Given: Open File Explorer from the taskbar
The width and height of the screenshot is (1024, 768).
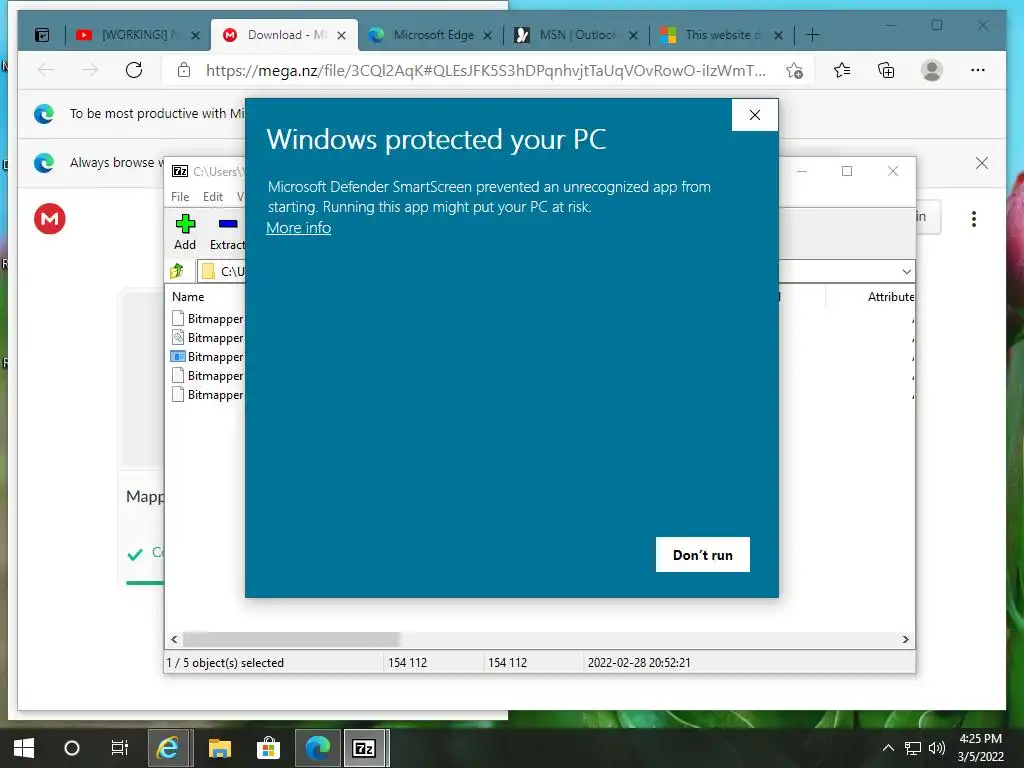Looking at the screenshot, I should coord(219,748).
